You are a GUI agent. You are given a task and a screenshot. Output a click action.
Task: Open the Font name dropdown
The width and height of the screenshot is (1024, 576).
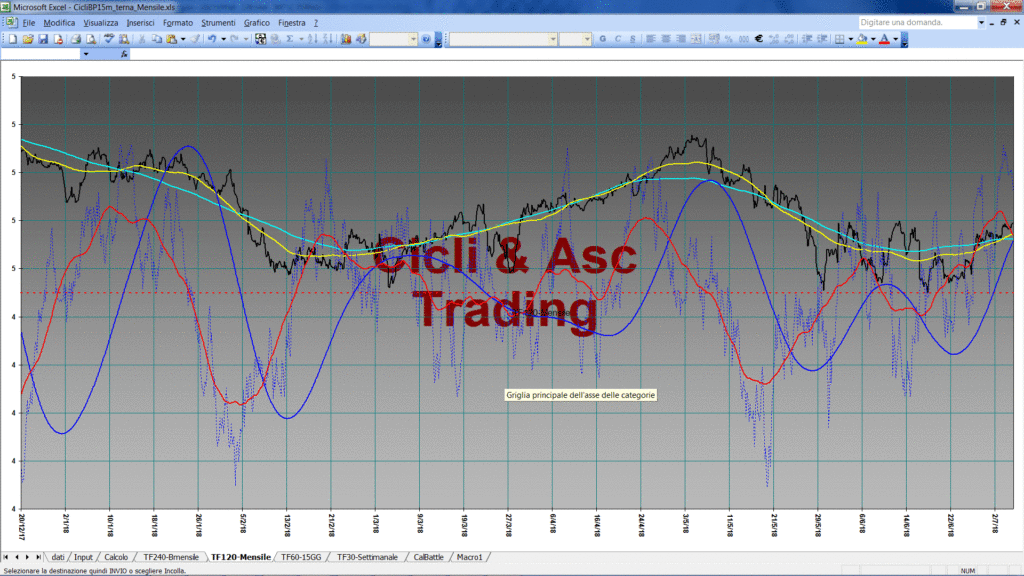pos(552,39)
